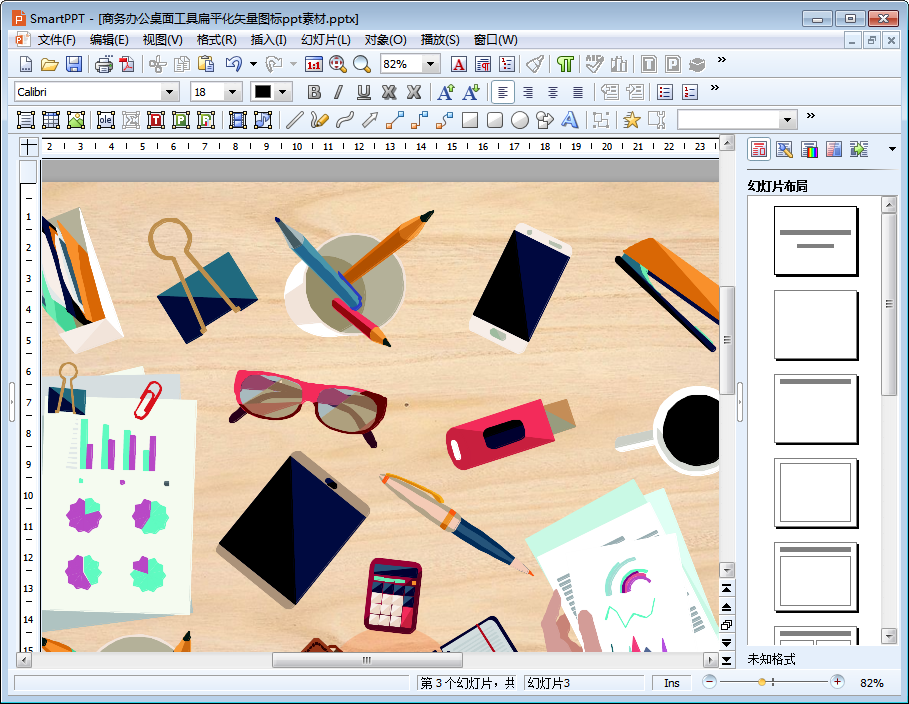Click the Paste clipboard icon
The width and height of the screenshot is (909, 704).
tap(206, 64)
